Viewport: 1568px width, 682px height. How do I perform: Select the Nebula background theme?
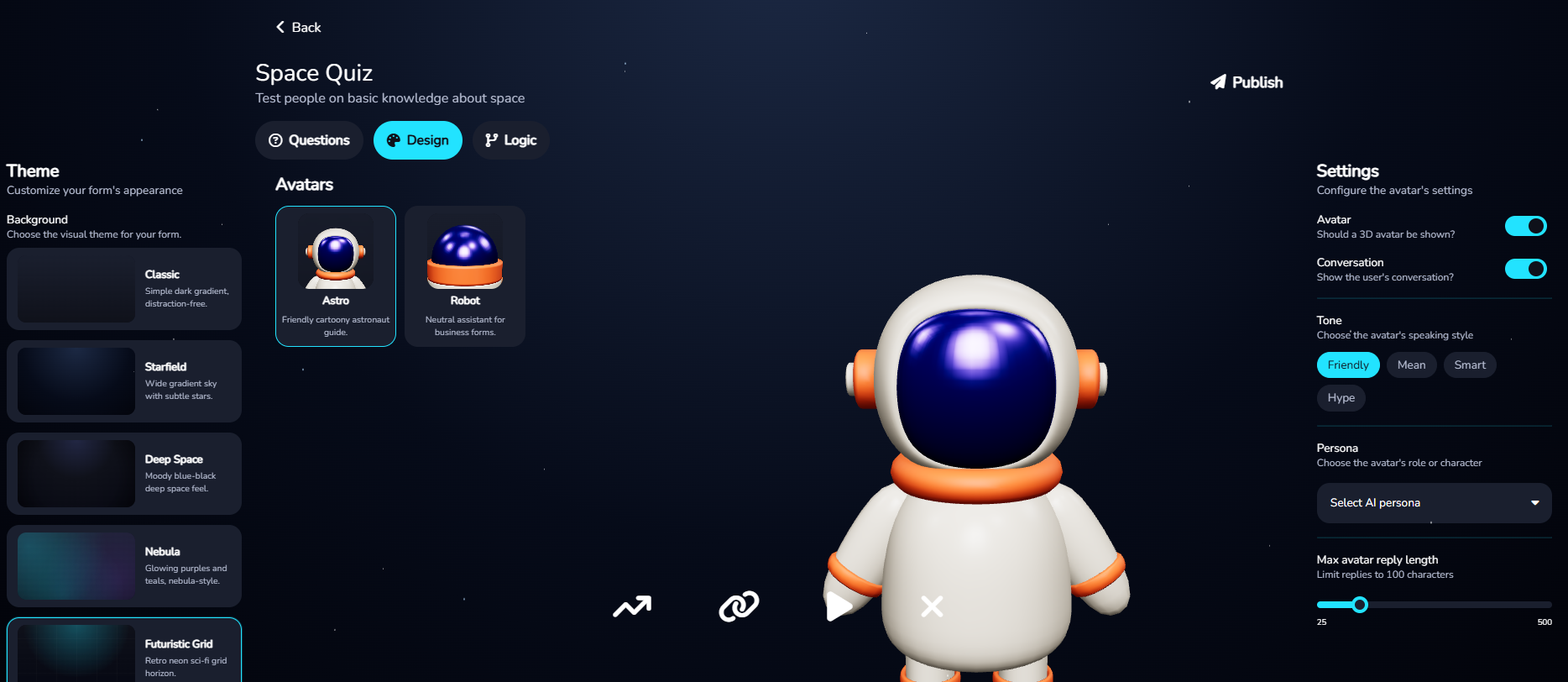pyautogui.click(x=124, y=566)
